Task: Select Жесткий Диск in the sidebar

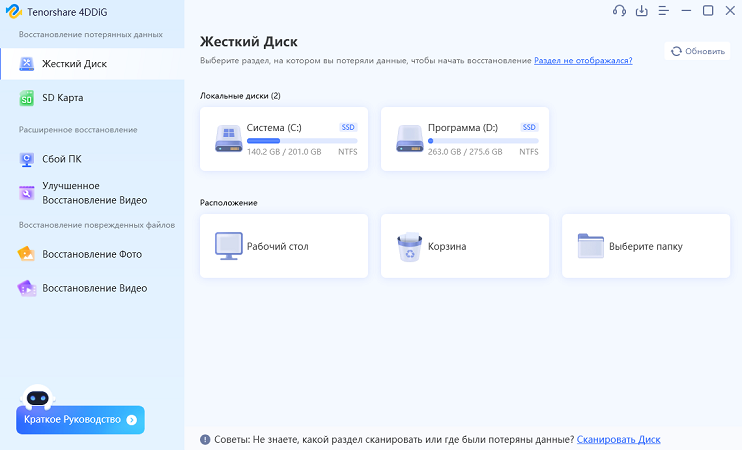Action: coord(92,64)
